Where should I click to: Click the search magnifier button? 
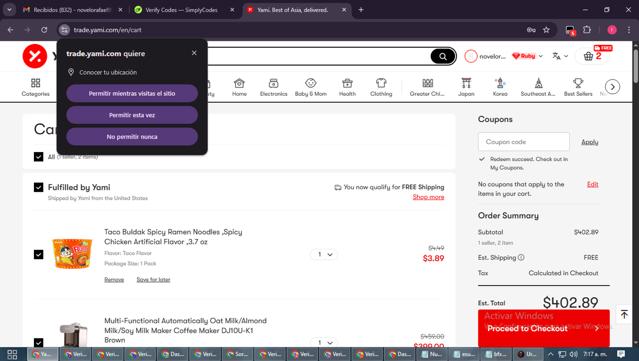coord(443,56)
